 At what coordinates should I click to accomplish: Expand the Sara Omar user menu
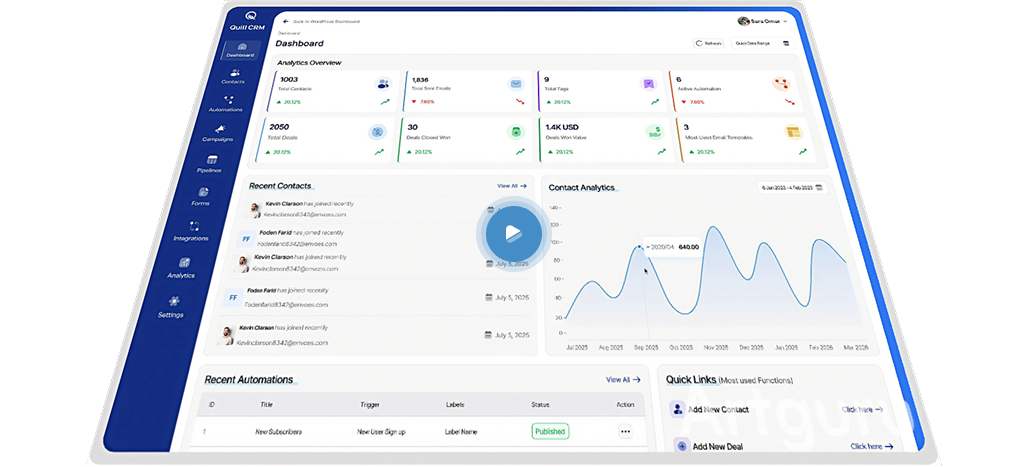tap(762, 21)
